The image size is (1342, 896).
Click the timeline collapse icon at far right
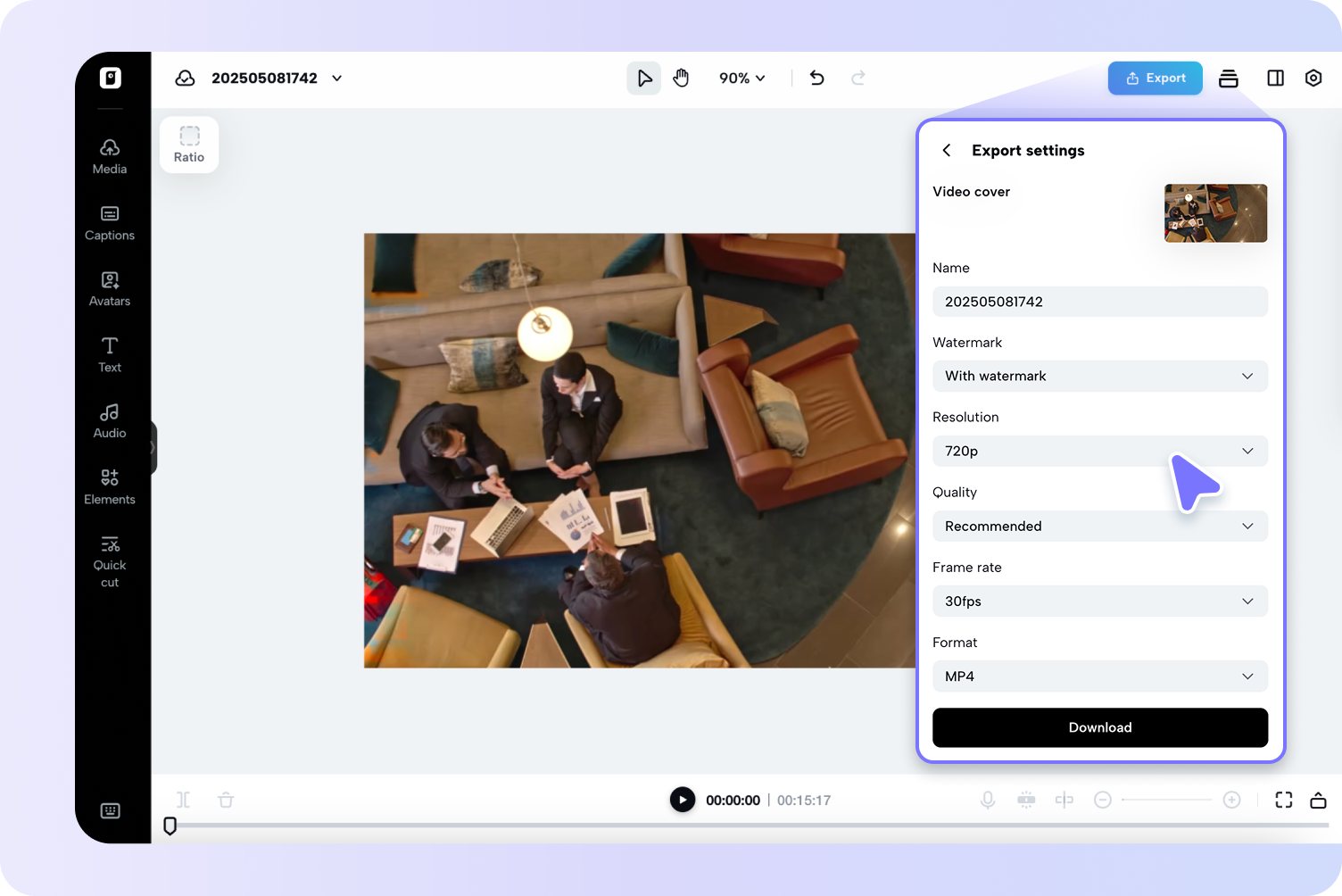1318,800
